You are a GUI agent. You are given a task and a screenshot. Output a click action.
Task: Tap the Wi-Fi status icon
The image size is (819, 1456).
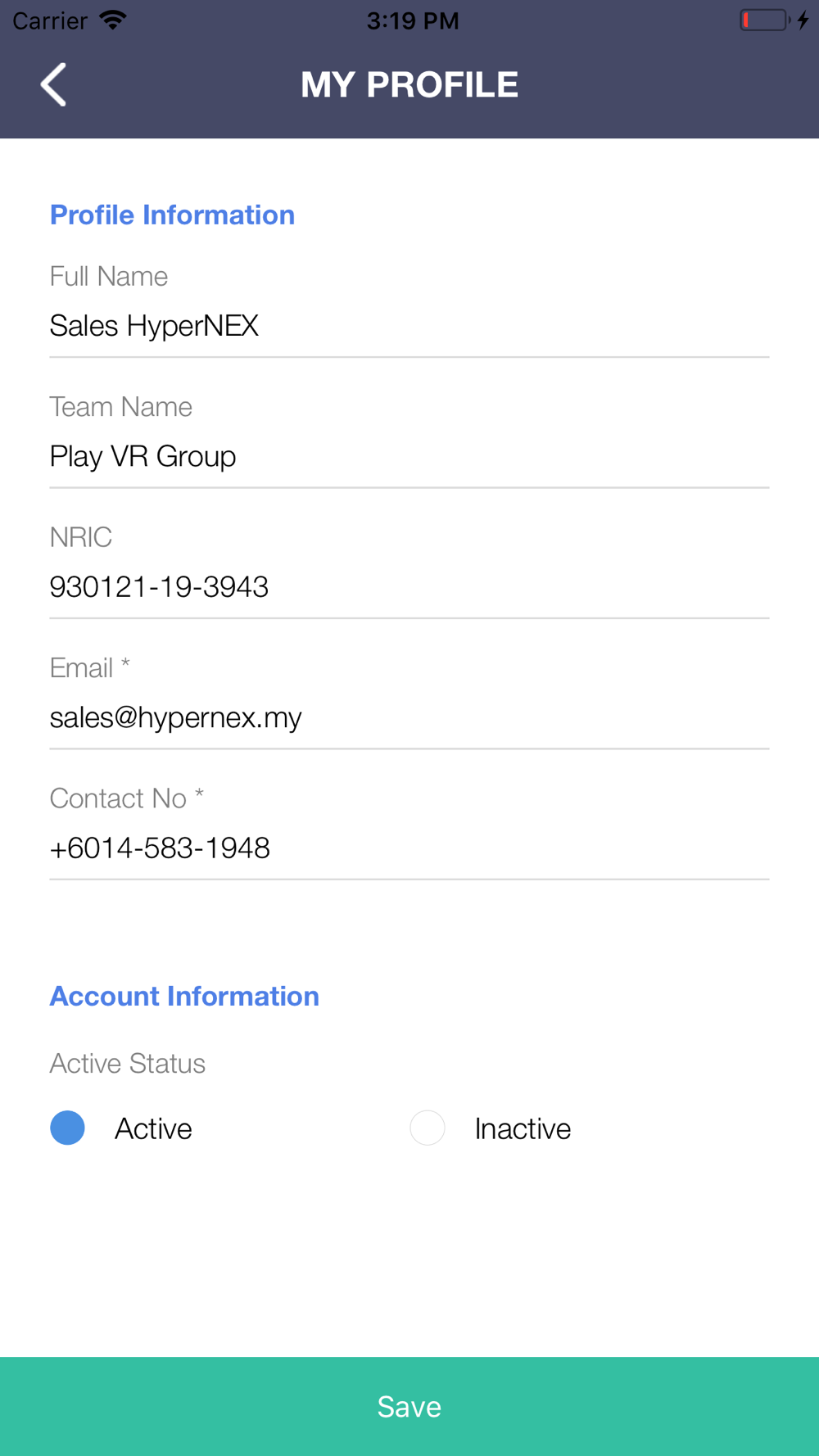click(112, 20)
